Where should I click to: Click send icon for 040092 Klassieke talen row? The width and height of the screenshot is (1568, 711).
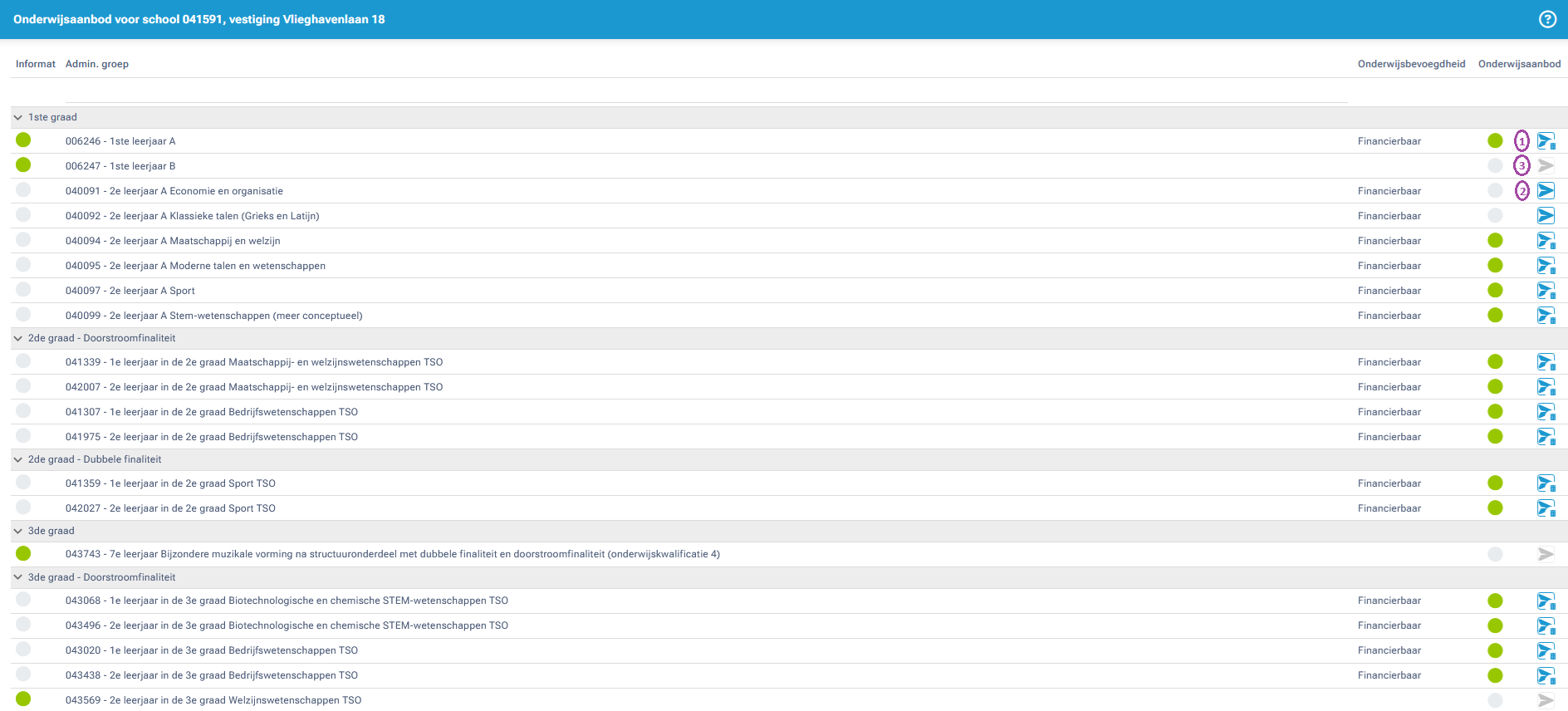click(x=1546, y=216)
